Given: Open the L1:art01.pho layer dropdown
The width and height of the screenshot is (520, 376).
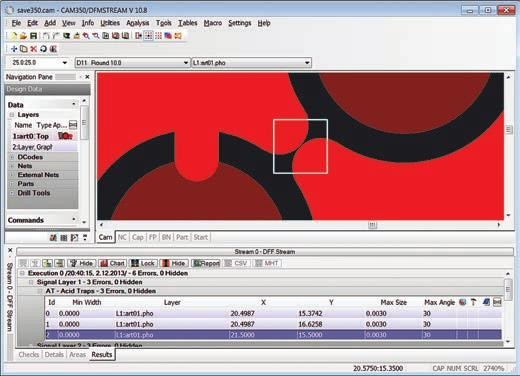Looking at the screenshot, I should 251,63.
